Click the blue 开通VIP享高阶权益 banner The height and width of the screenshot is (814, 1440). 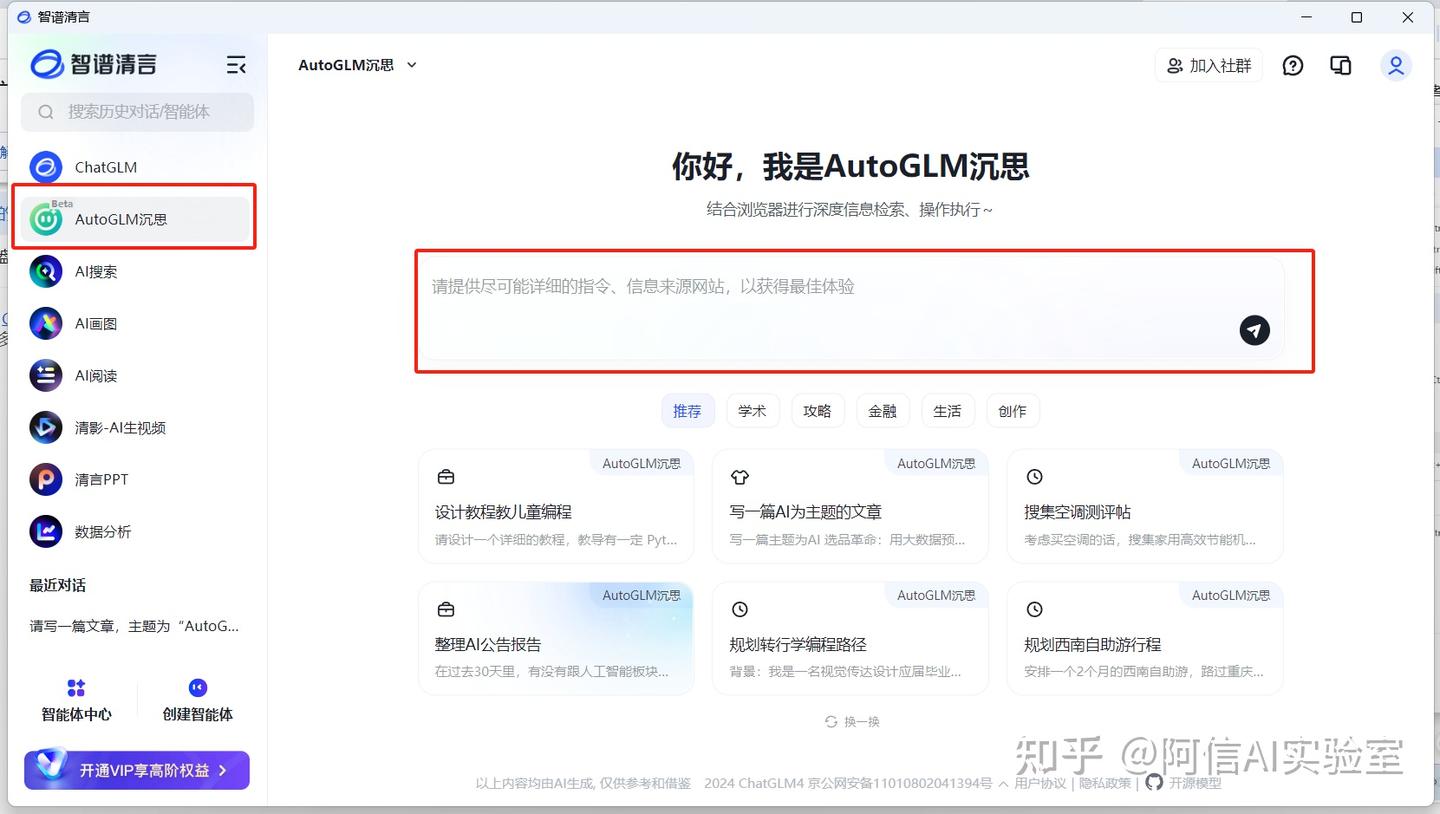[x=136, y=770]
